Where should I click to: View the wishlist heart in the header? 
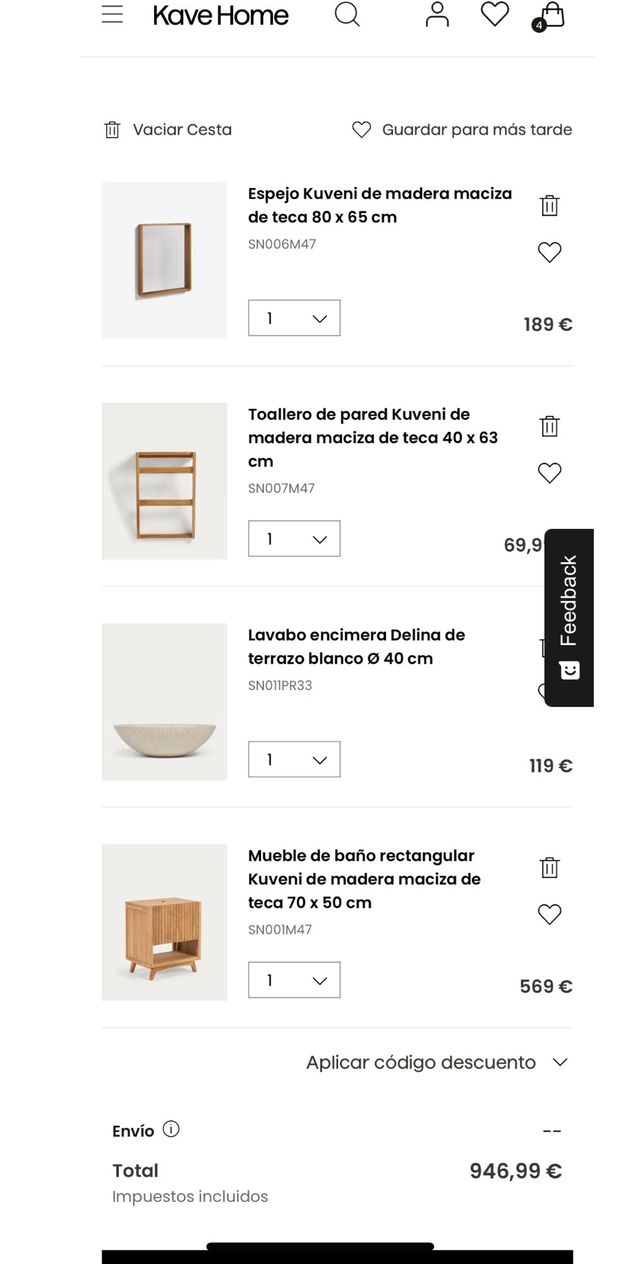coord(494,14)
